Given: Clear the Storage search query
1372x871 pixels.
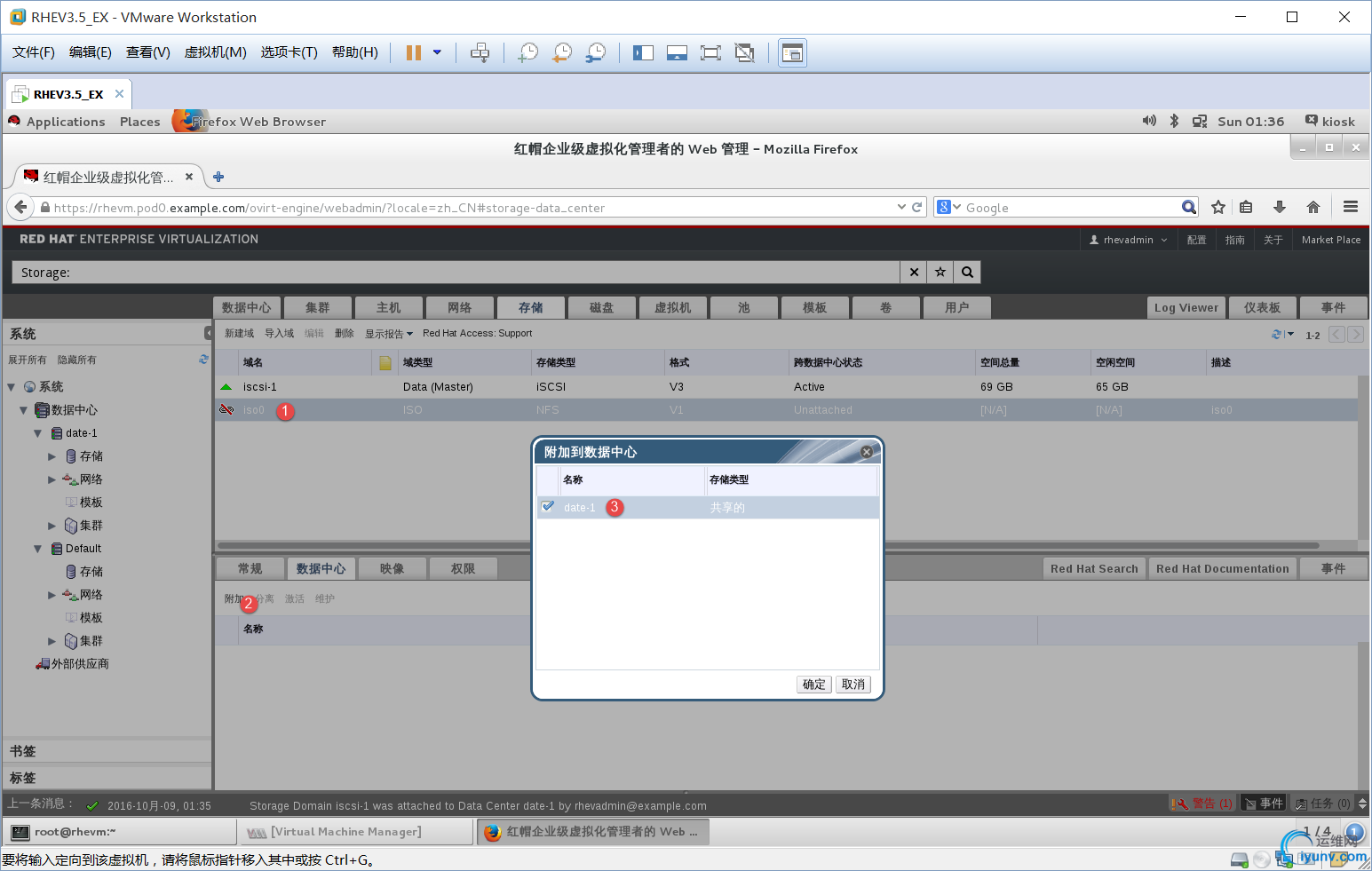Looking at the screenshot, I should [x=914, y=273].
